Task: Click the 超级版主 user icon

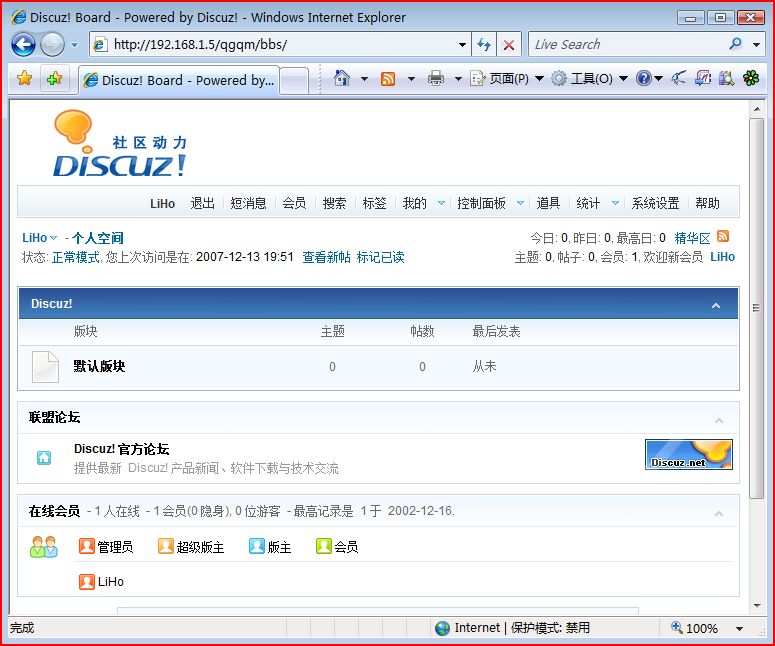Action: coord(166,546)
